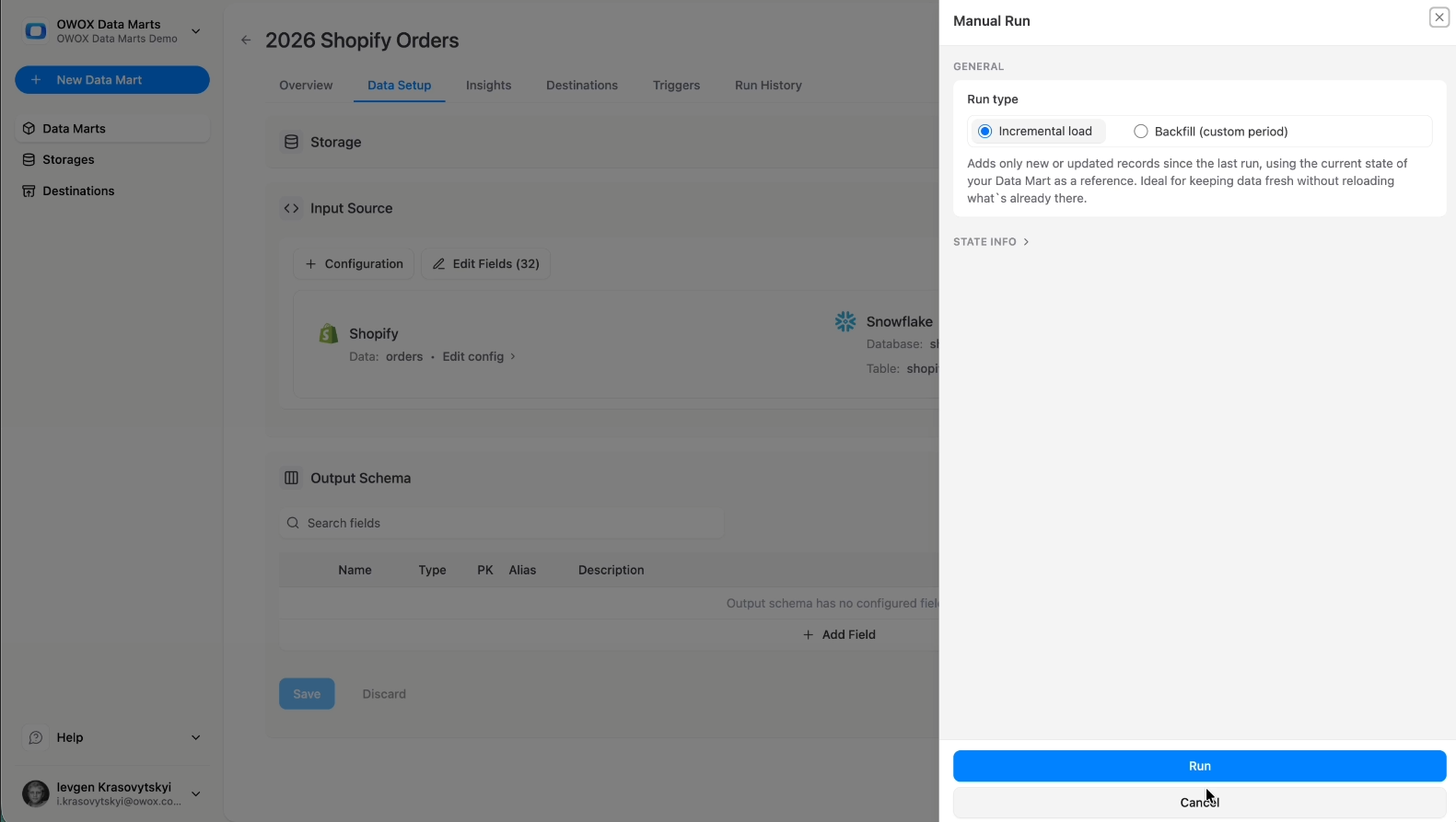The width and height of the screenshot is (1456, 822).
Task: Expand the STATE INFO section
Action: pyautogui.click(x=991, y=242)
